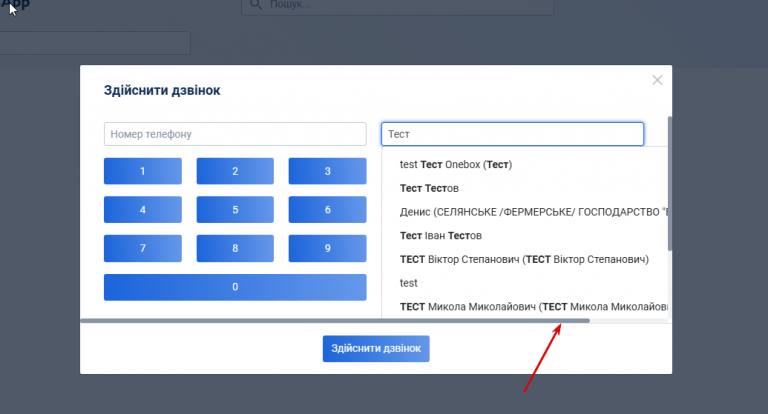This screenshot has width=768, height=414.
Task: Click the Номер телефону input field
Action: click(235, 134)
